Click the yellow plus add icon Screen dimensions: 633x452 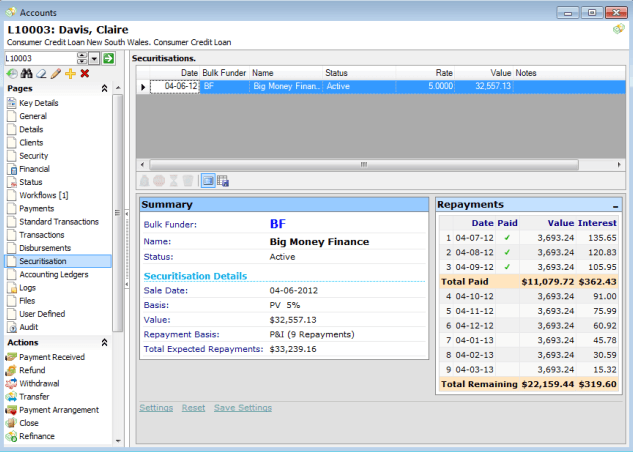click(70, 73)
